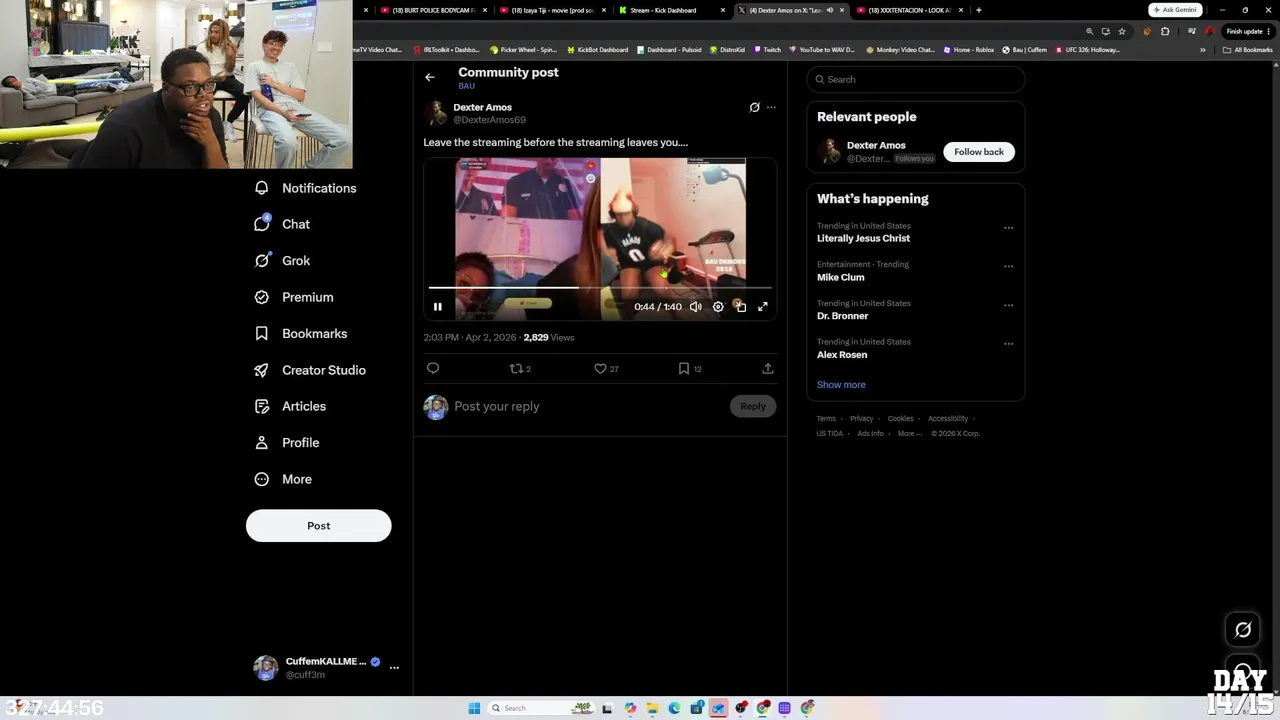Open Bookmarks in the sidebar
The height and width of the screenshot is (720, 1280).
point(301,333)
